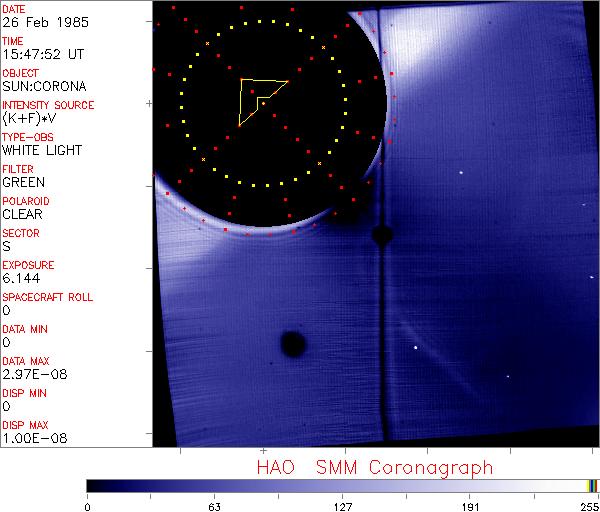This screenshot has width=600, height=512.
Task: Click the colorbar tick label 63
Action: 215,507
